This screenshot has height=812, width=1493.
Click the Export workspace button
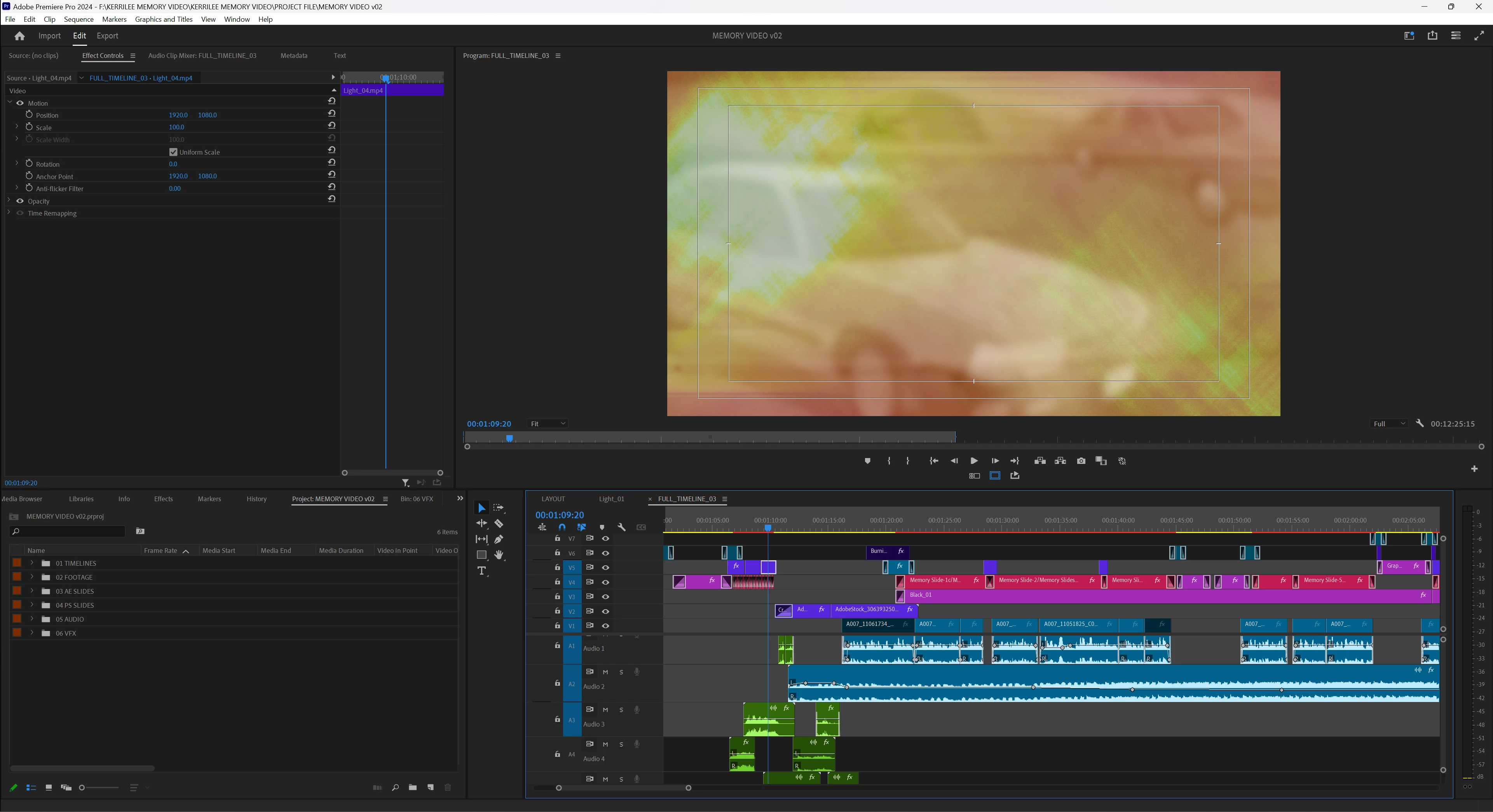(x=107, y=35)
